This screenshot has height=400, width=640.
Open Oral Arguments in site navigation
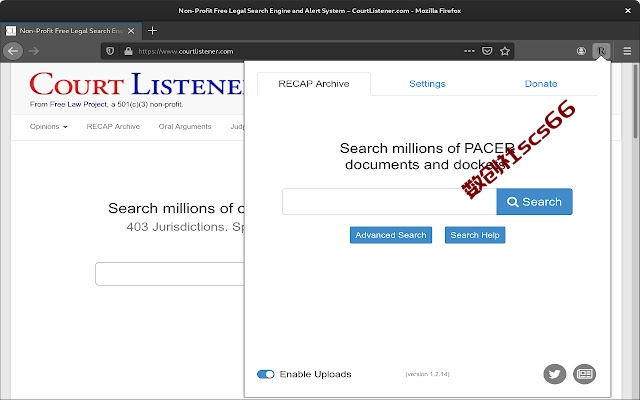click(185, 127)
